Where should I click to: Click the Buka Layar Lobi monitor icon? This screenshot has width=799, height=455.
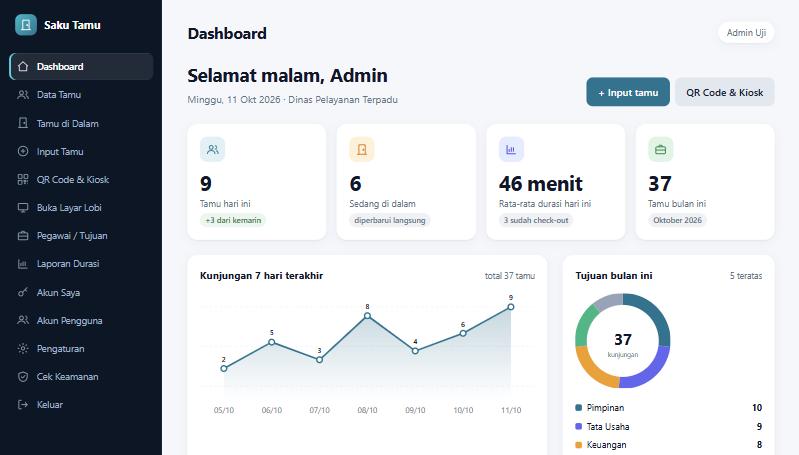23,207
